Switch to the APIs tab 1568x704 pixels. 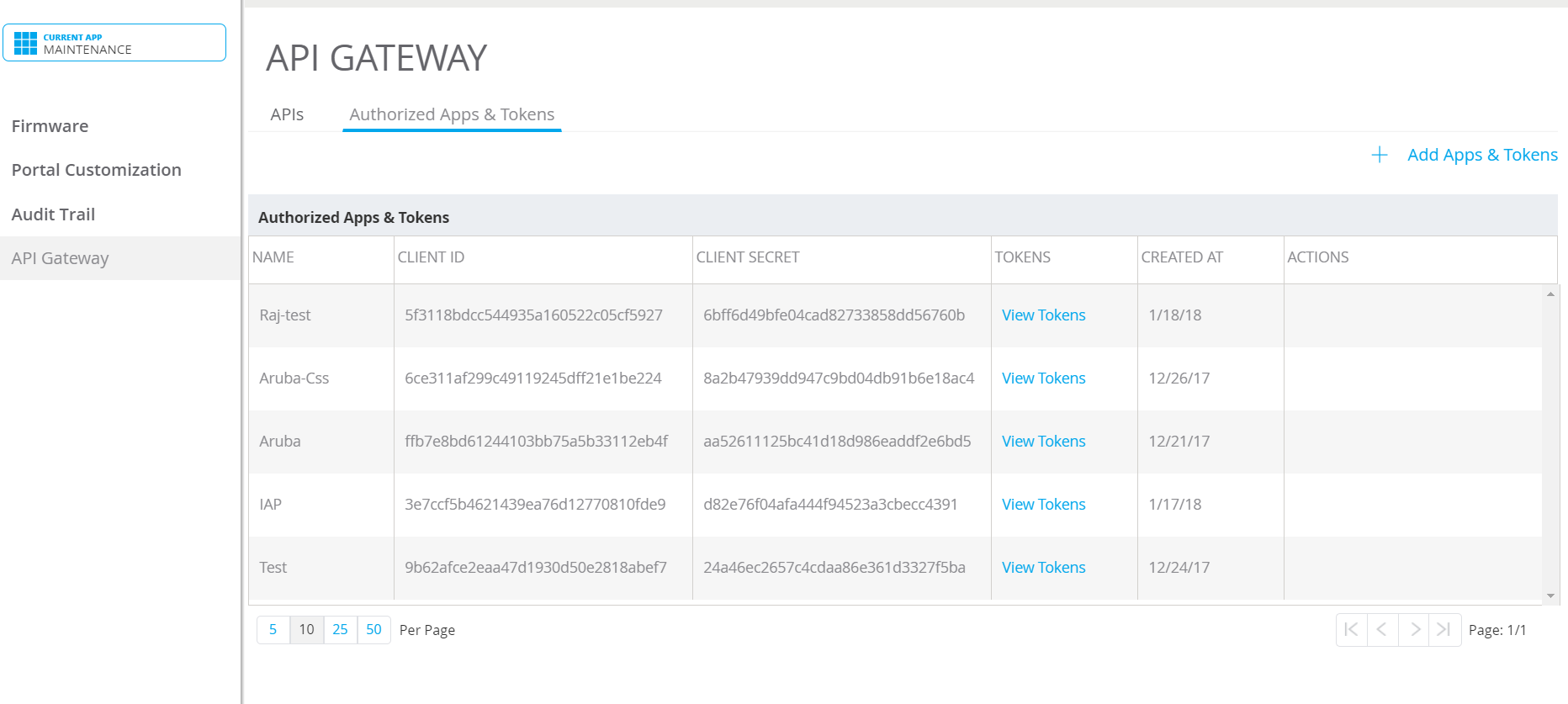click(x=287, y=114)
